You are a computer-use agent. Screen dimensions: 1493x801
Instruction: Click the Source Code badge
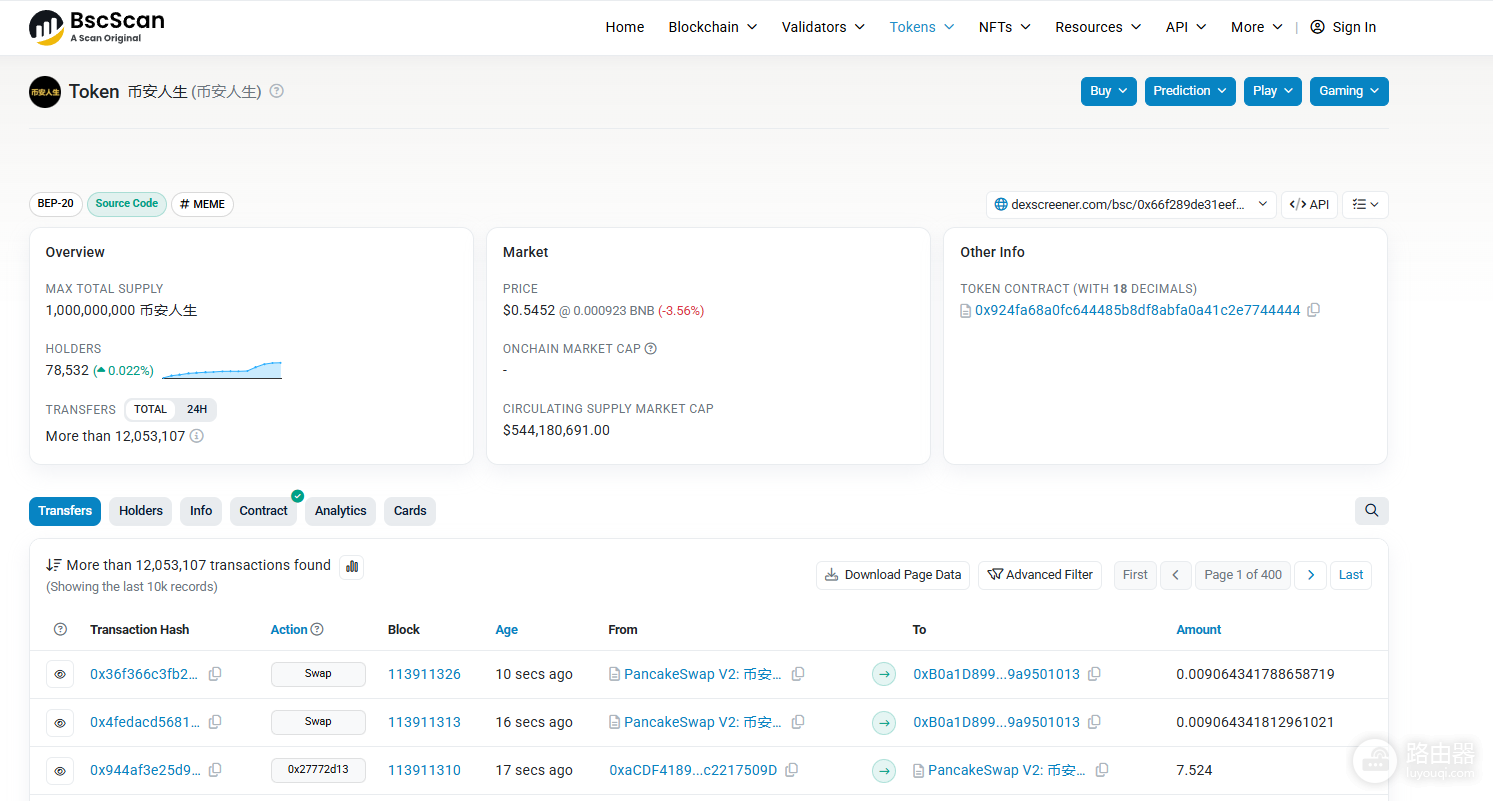pos(127,204)
